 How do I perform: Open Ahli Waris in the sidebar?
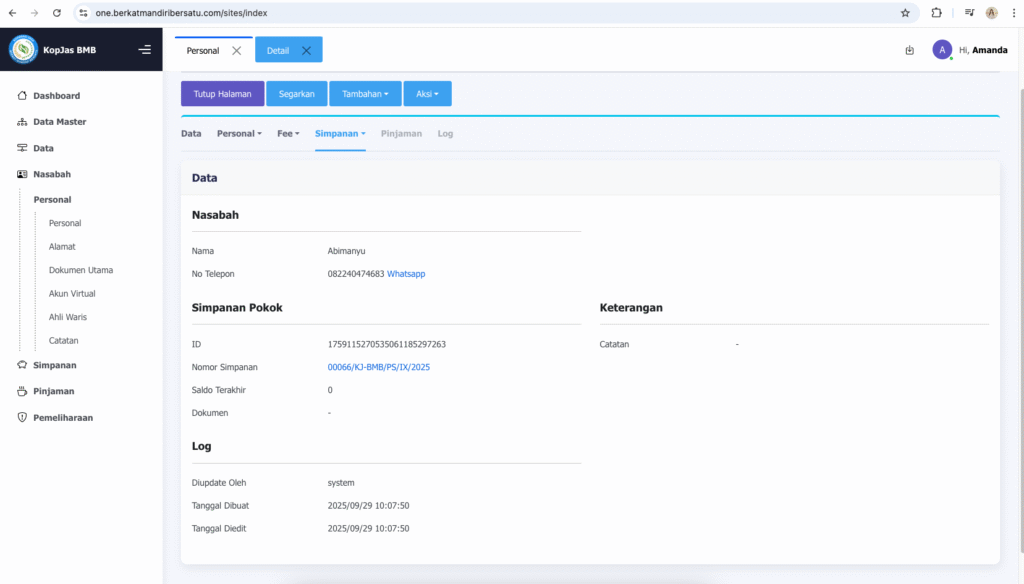(x=68, y=317)
